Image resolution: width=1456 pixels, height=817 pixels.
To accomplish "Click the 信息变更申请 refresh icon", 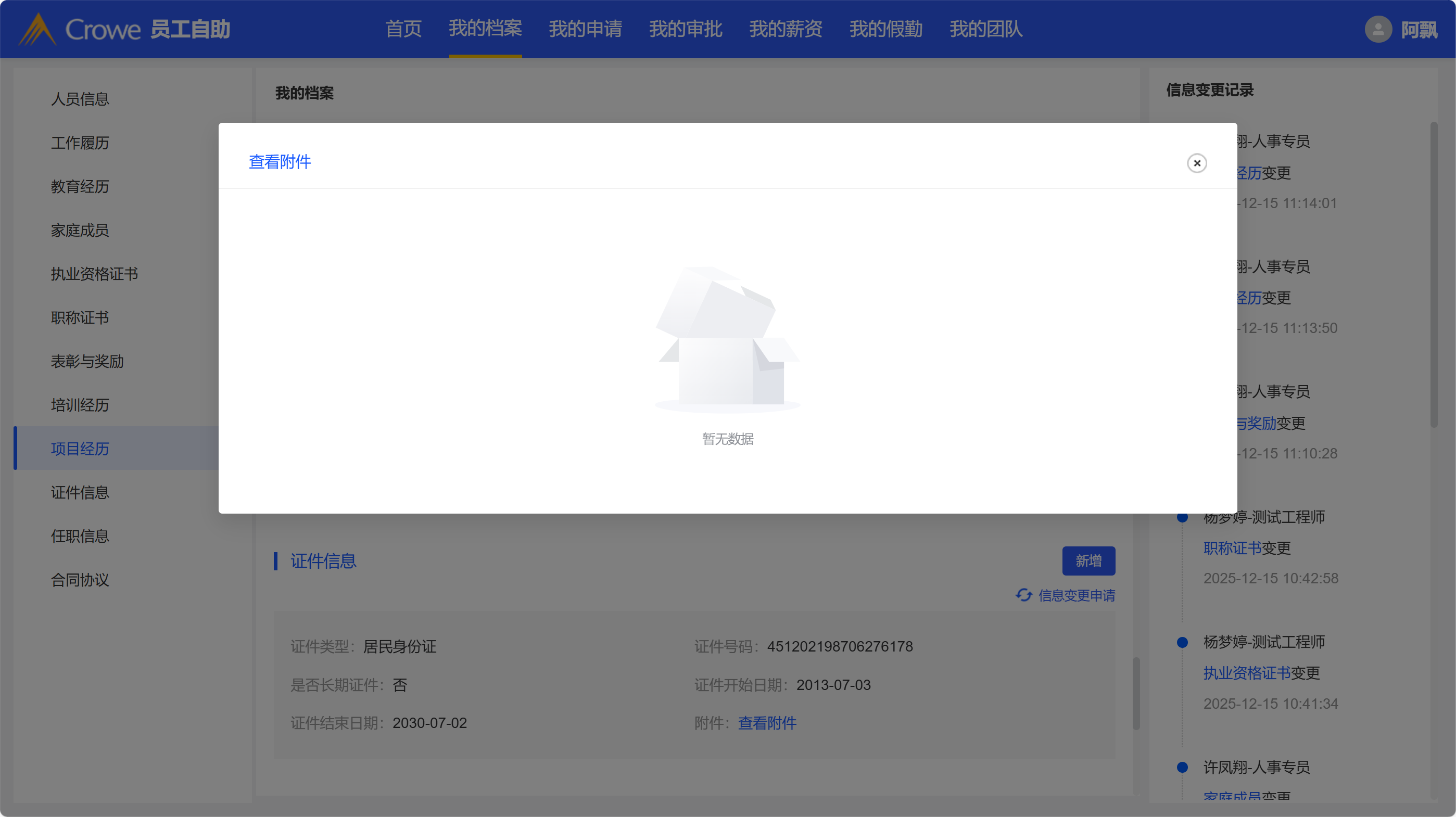I will click(1023, 595).
